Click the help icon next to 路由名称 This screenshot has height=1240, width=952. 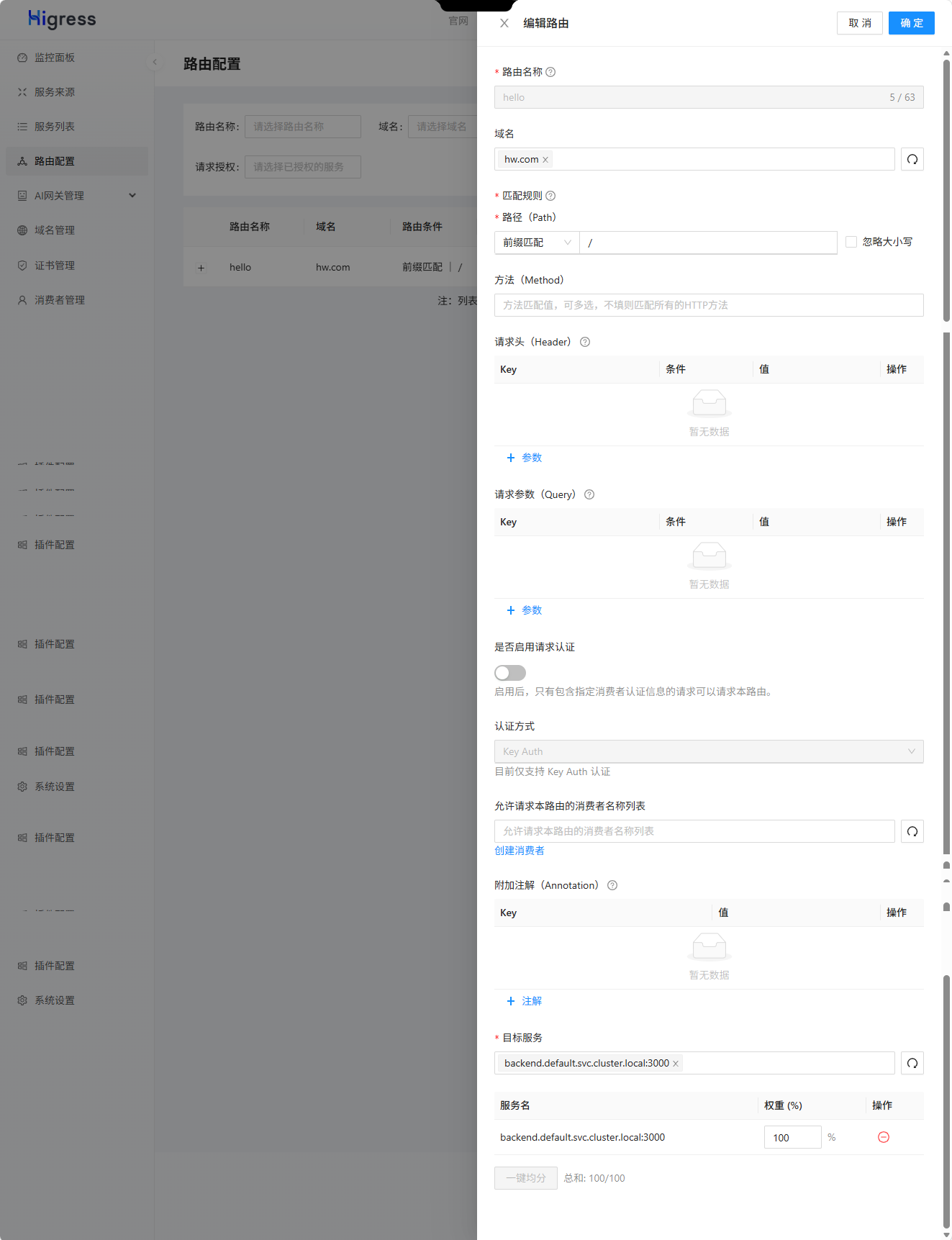[x=550, y=72]
